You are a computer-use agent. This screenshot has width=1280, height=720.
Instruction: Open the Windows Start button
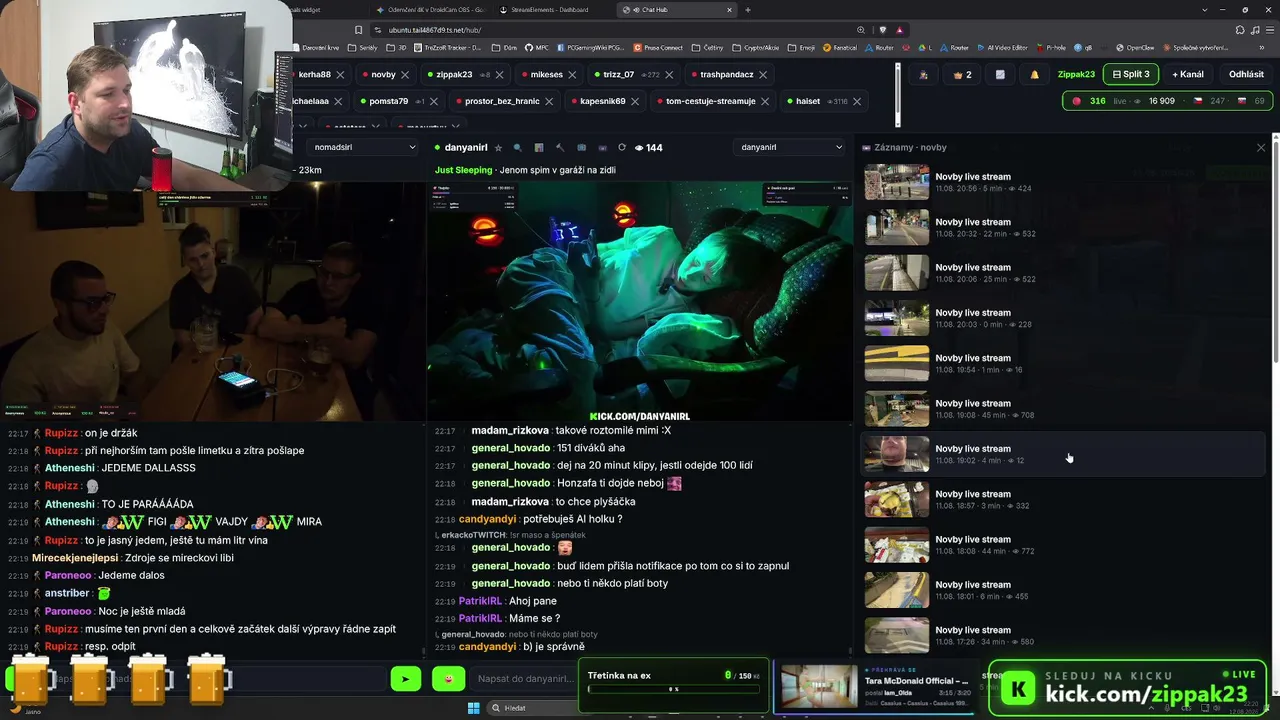pos(473,708)
